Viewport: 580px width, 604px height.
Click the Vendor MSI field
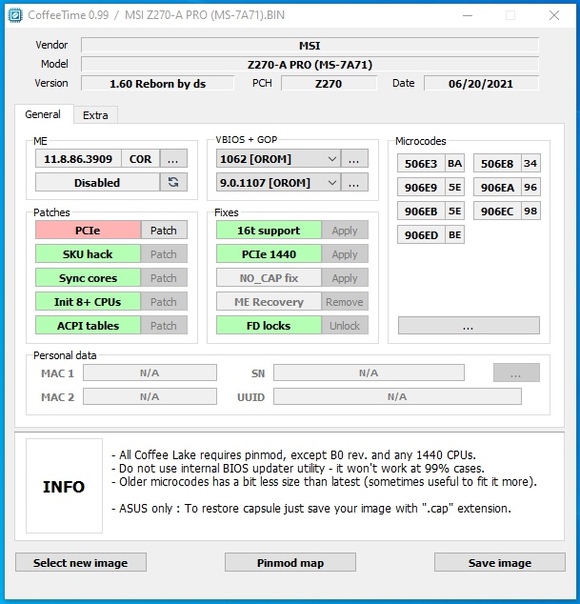[x=310, y=45]
